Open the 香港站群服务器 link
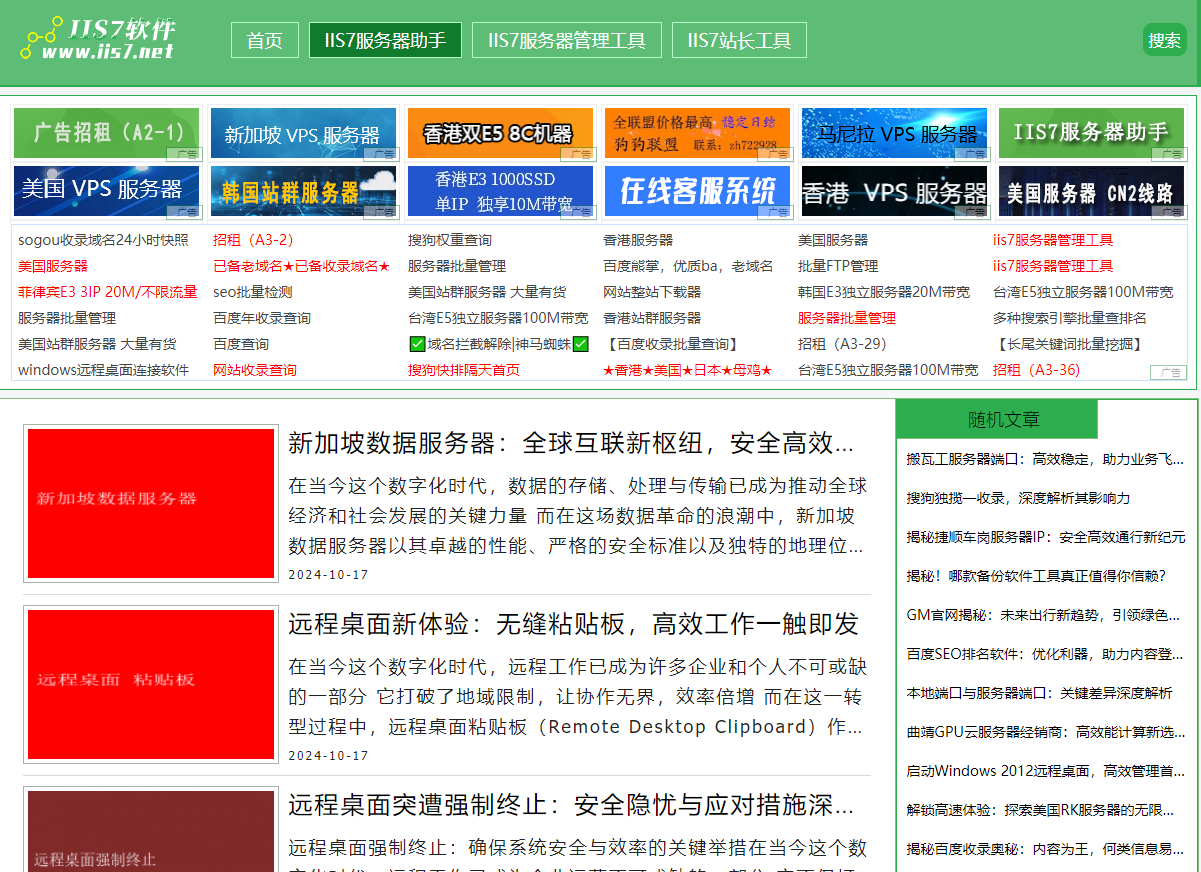Viewport: 1201px width, 872px height. pyautogui.click(x=652, y=318)
